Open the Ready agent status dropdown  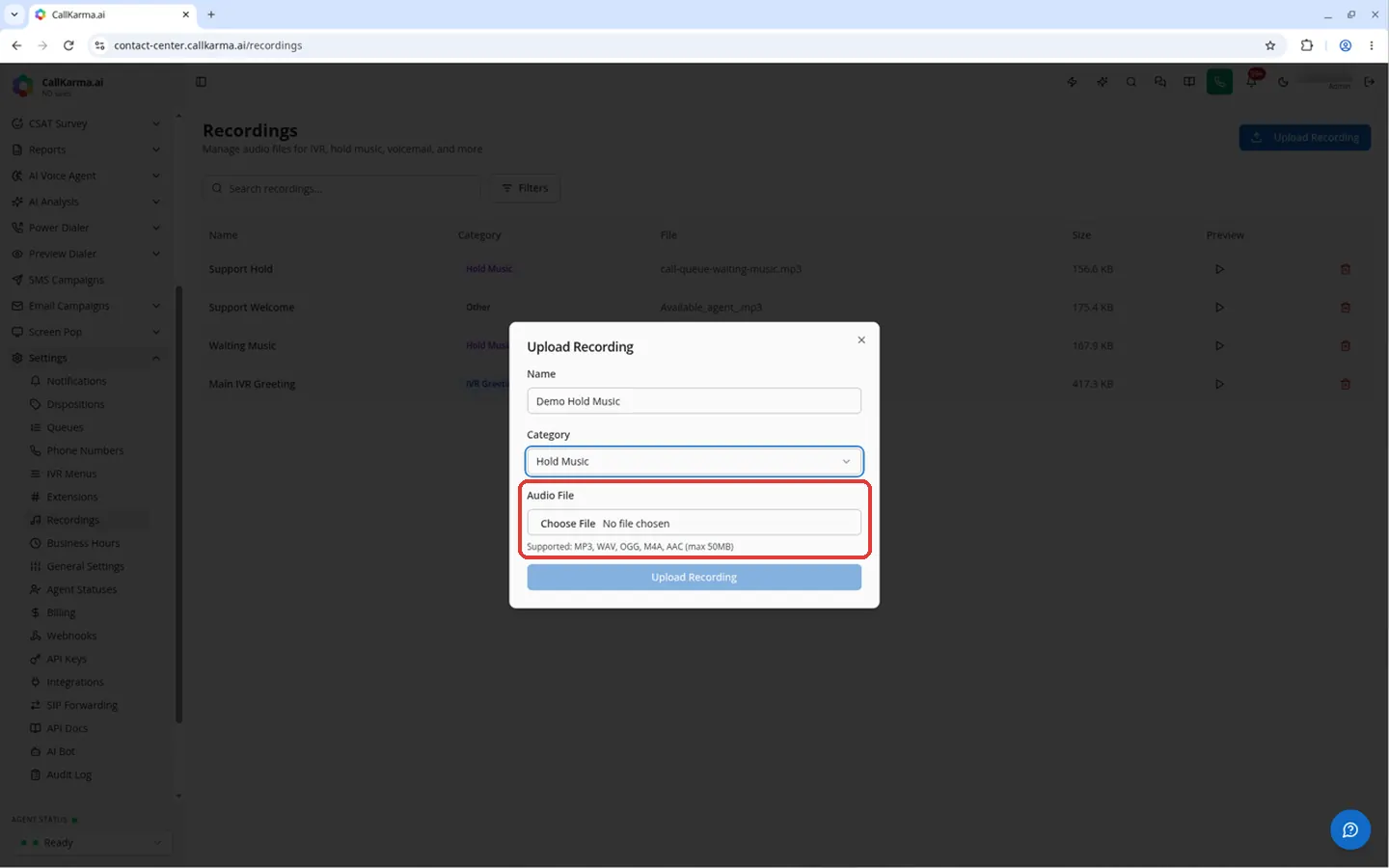92,843
